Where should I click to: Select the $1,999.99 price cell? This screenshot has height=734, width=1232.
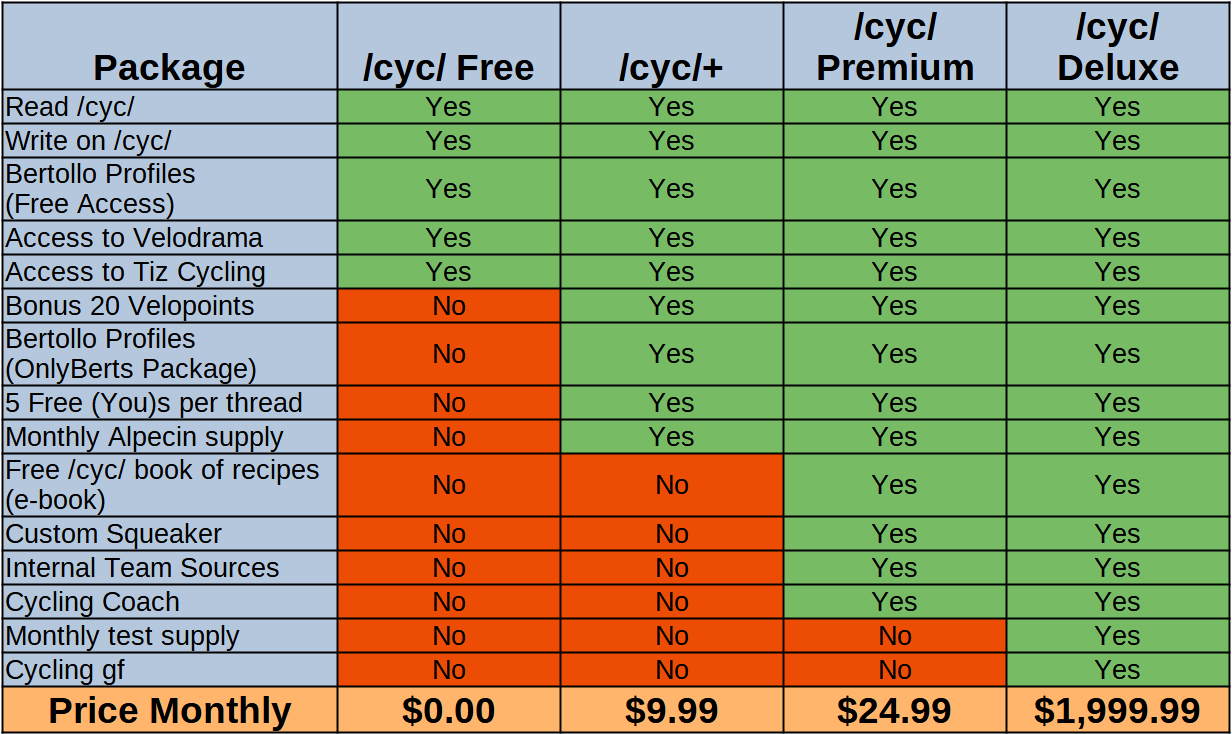(x=1118, y=711)
